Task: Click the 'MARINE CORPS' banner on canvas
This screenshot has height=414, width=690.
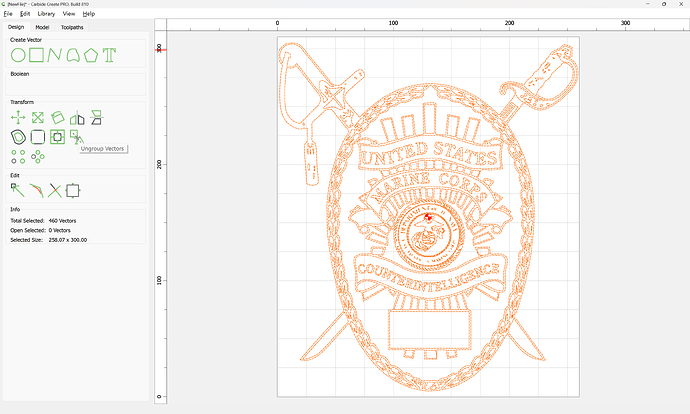Action: point(428,188)
